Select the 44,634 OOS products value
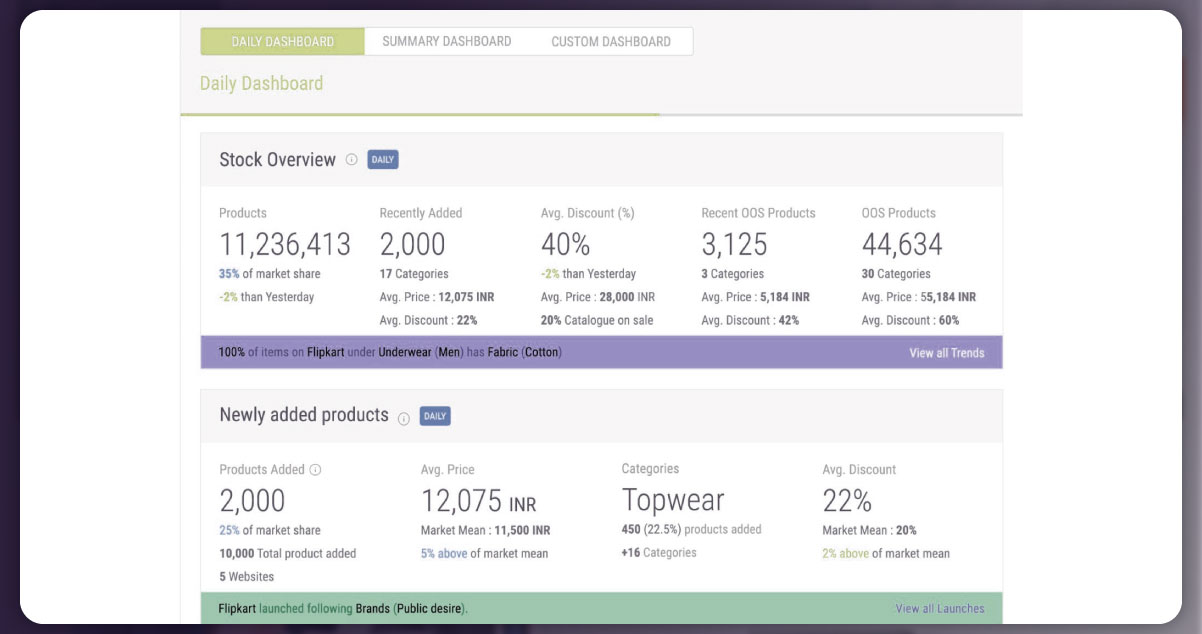The image size is (1202, 634). pos(902,244)
